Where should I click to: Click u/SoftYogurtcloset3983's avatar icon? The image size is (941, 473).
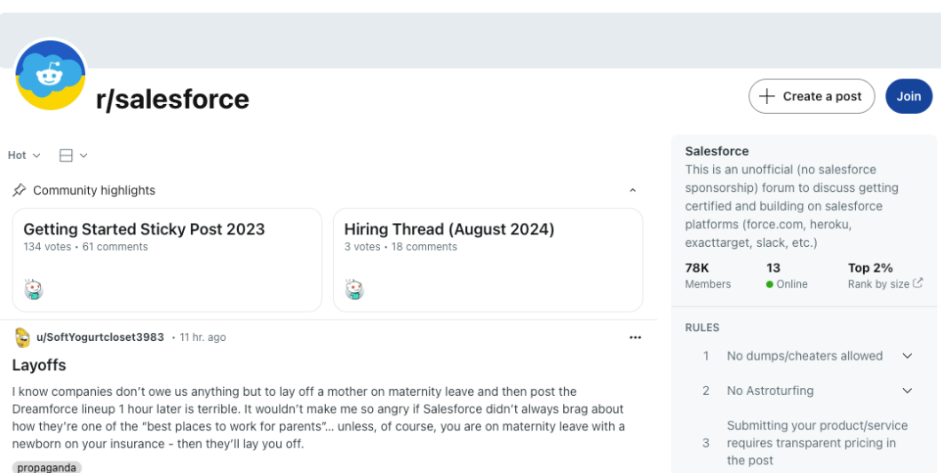[22, 337]
